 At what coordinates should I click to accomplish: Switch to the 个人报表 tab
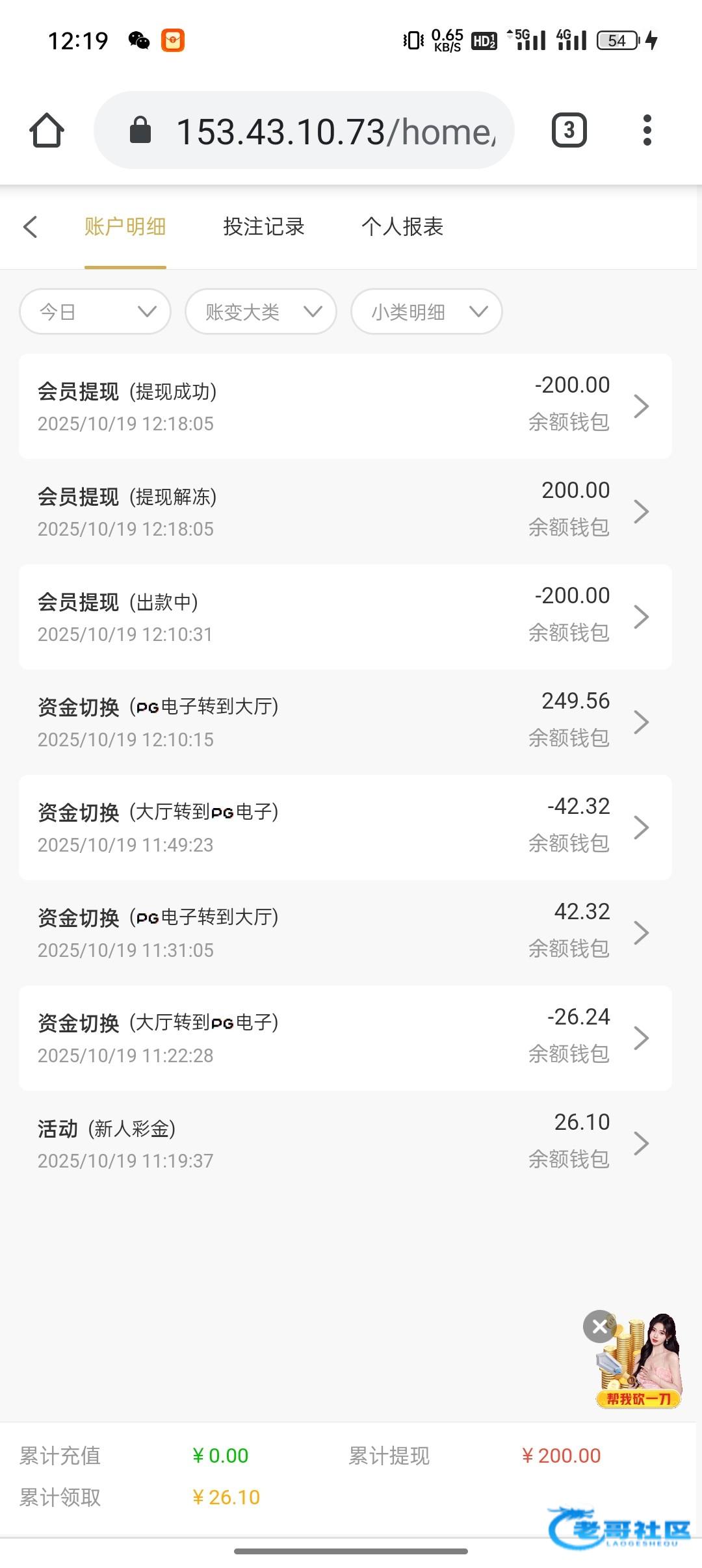402,227
